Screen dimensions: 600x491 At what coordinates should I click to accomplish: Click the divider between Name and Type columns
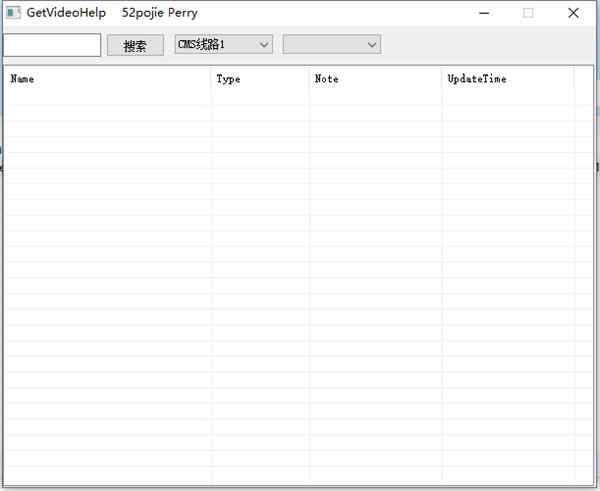click(x=211, y=79)
